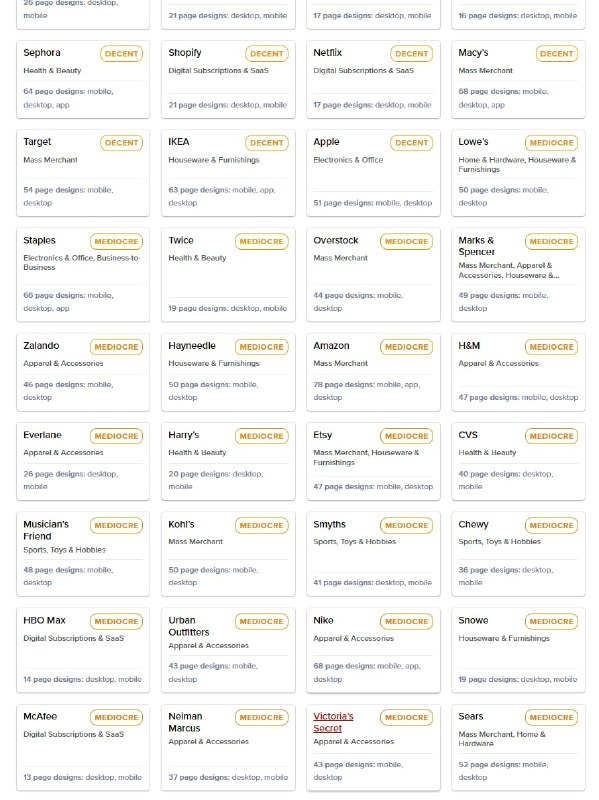The width and height of the screenshot is (599, 800).
Task: Click the Macy's DECENT badge
Action: (557, 54)
